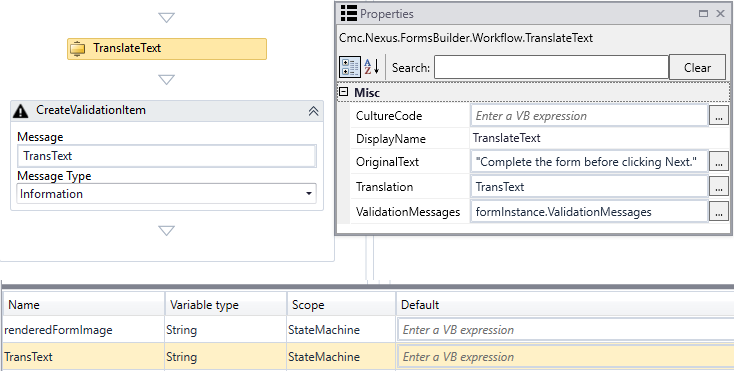Sort properties alphabetically

372,67
